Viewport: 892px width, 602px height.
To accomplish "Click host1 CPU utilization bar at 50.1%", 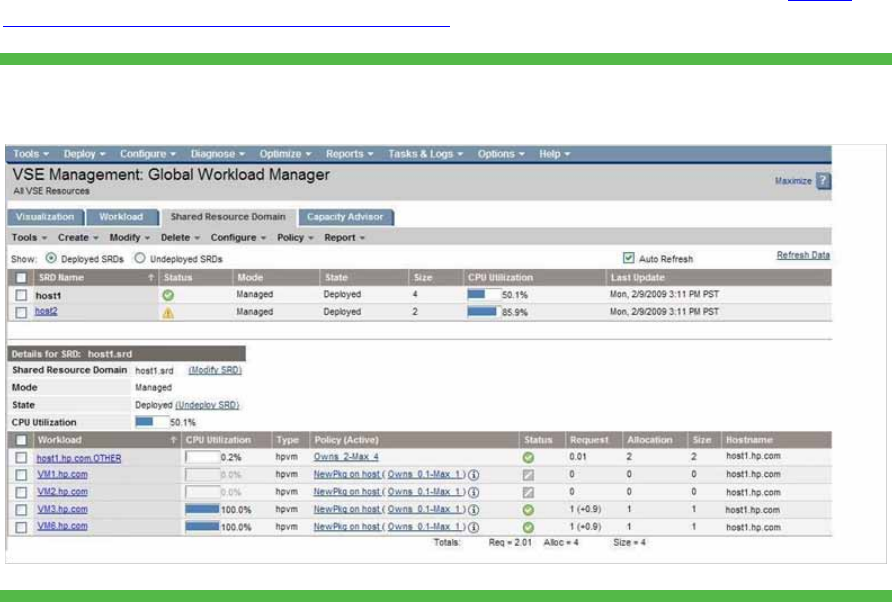I will (x=484, y=295).
